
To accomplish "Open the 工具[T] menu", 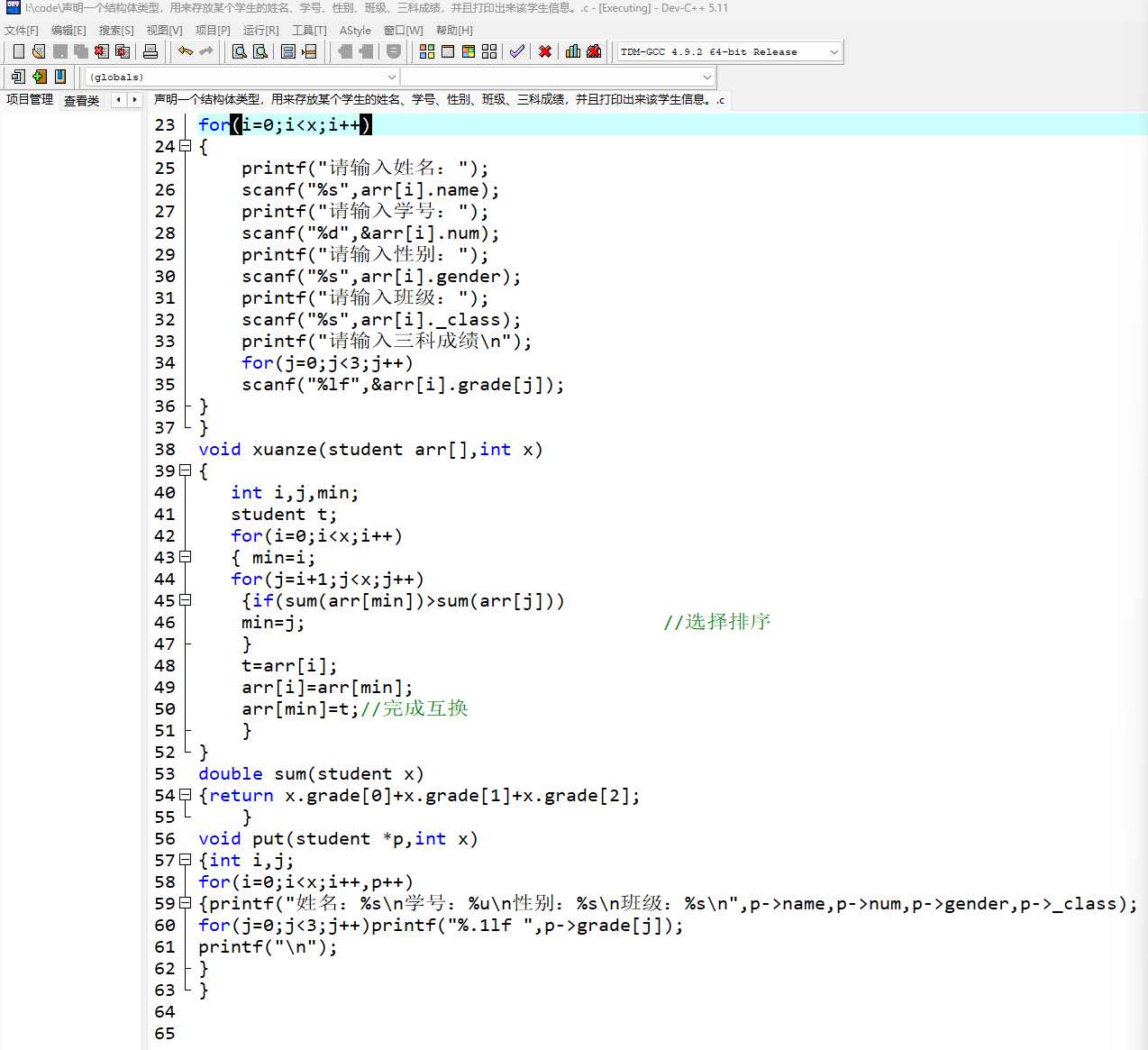I will pyautogui.click(x=309, y=30).
